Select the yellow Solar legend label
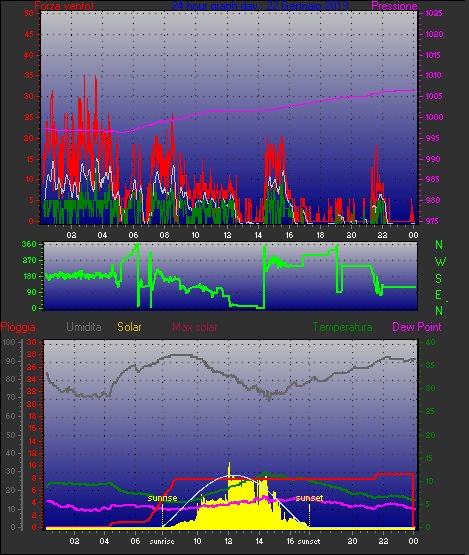Screen dimensions: 469x555 click(x=129, y=327)
